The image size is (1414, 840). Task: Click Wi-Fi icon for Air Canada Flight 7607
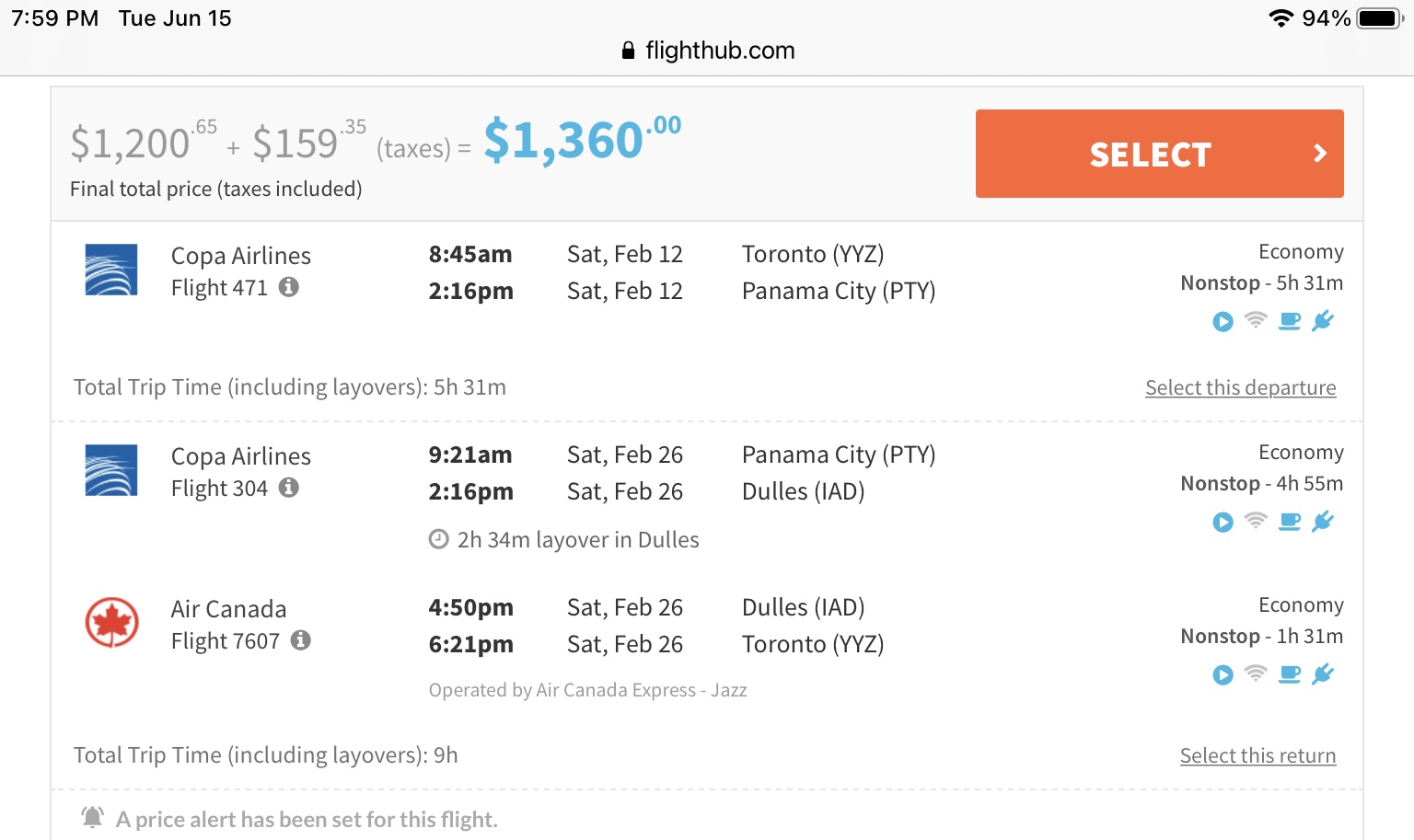1256,673
